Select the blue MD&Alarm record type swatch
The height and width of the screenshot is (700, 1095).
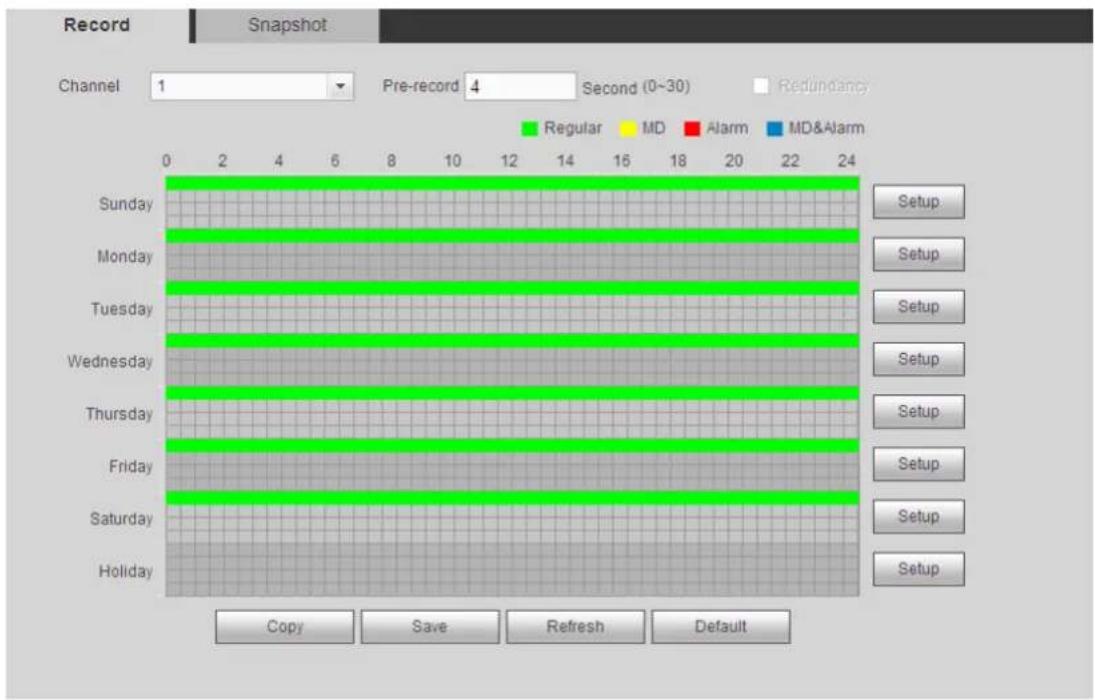tap(774, 129)
